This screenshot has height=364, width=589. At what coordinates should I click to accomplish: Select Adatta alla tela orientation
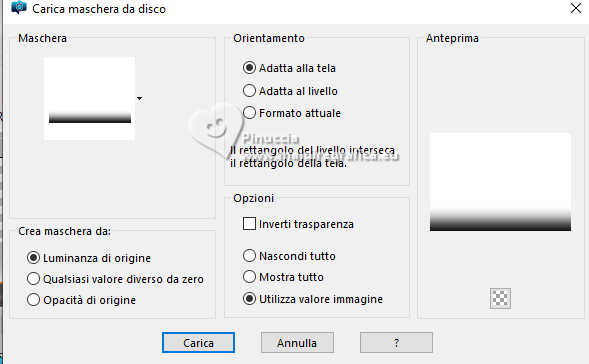coord(249,68)
